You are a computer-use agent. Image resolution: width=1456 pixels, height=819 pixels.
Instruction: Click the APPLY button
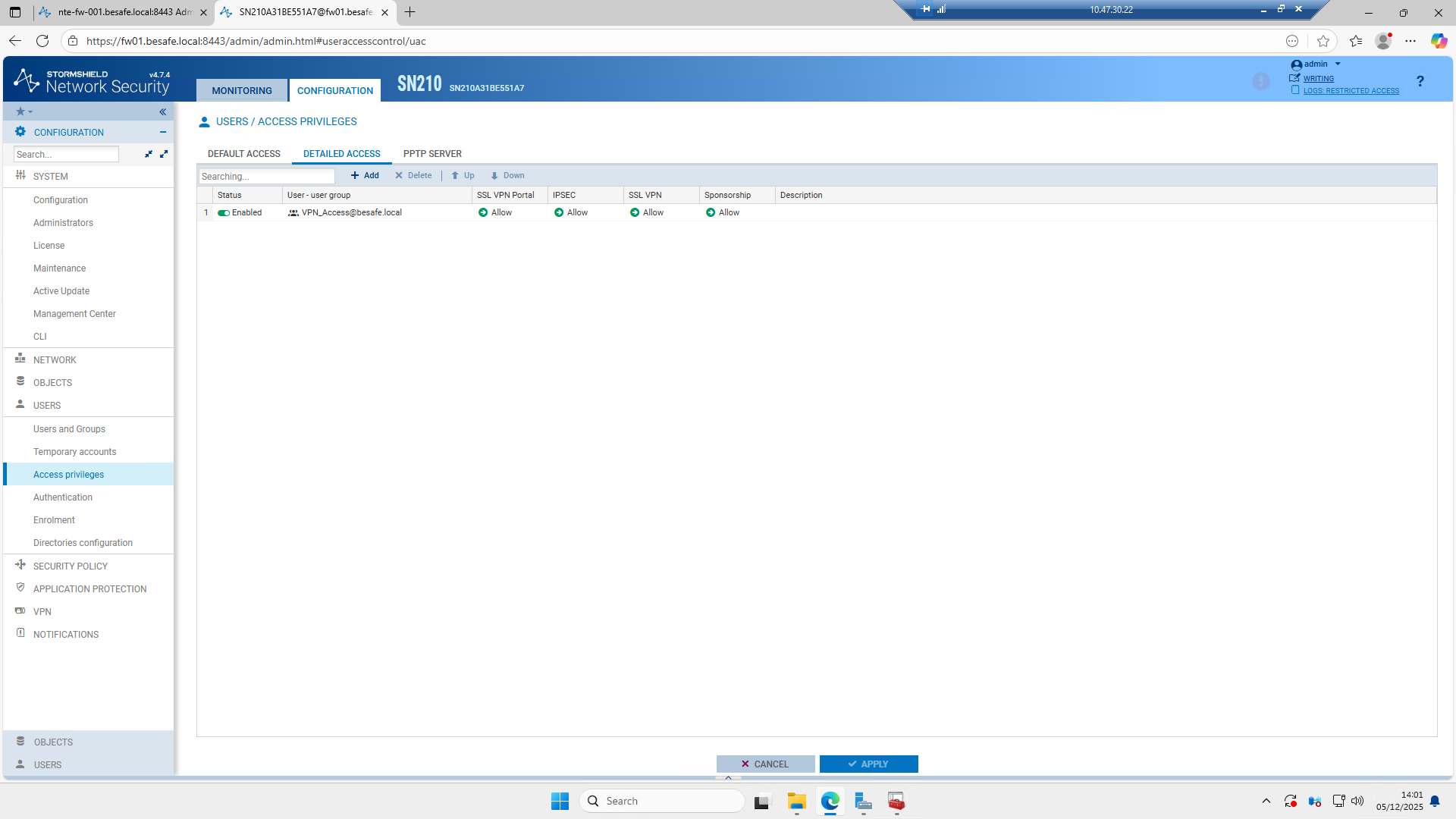click(868, 764)
